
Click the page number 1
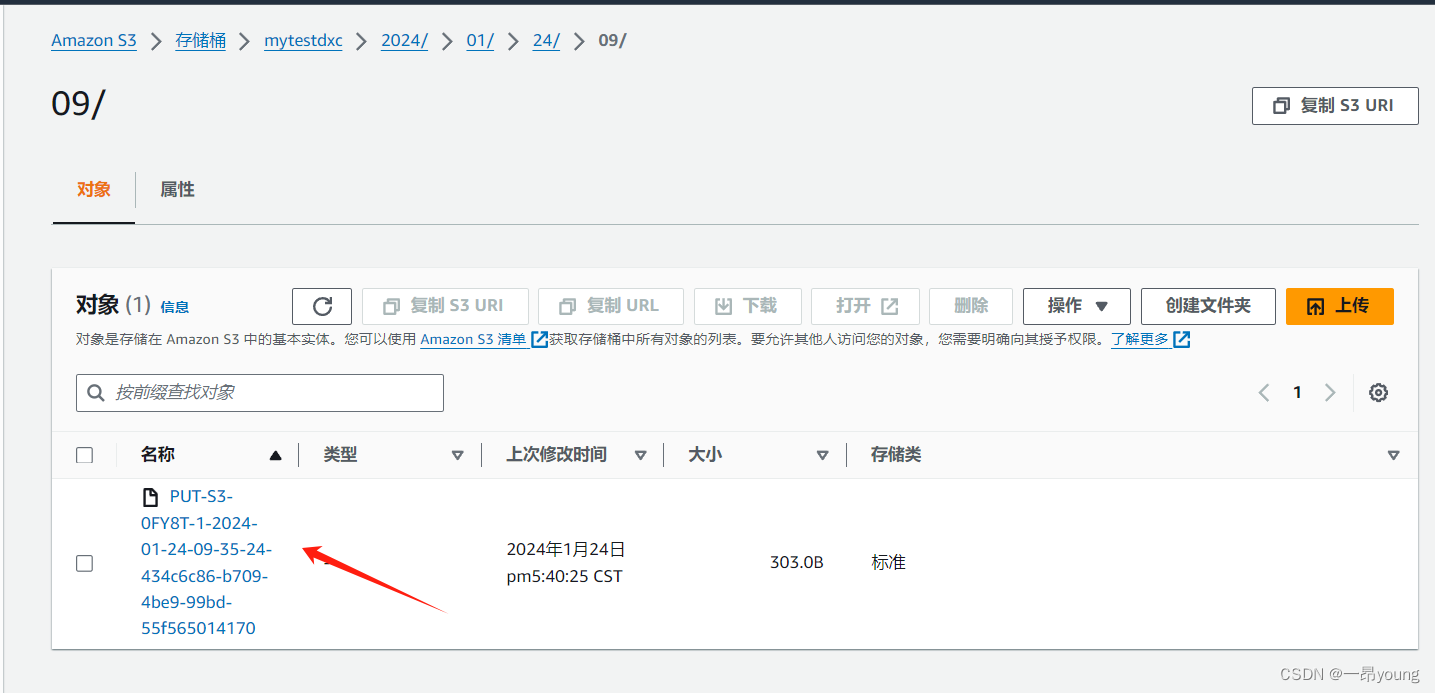[1297, 393]
